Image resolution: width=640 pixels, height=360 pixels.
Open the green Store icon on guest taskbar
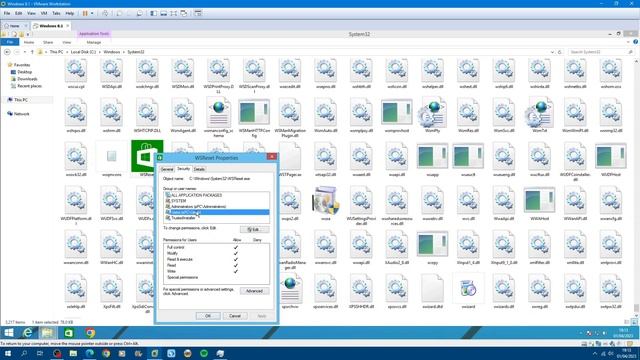pyautogui.click(x=69, y=333)
